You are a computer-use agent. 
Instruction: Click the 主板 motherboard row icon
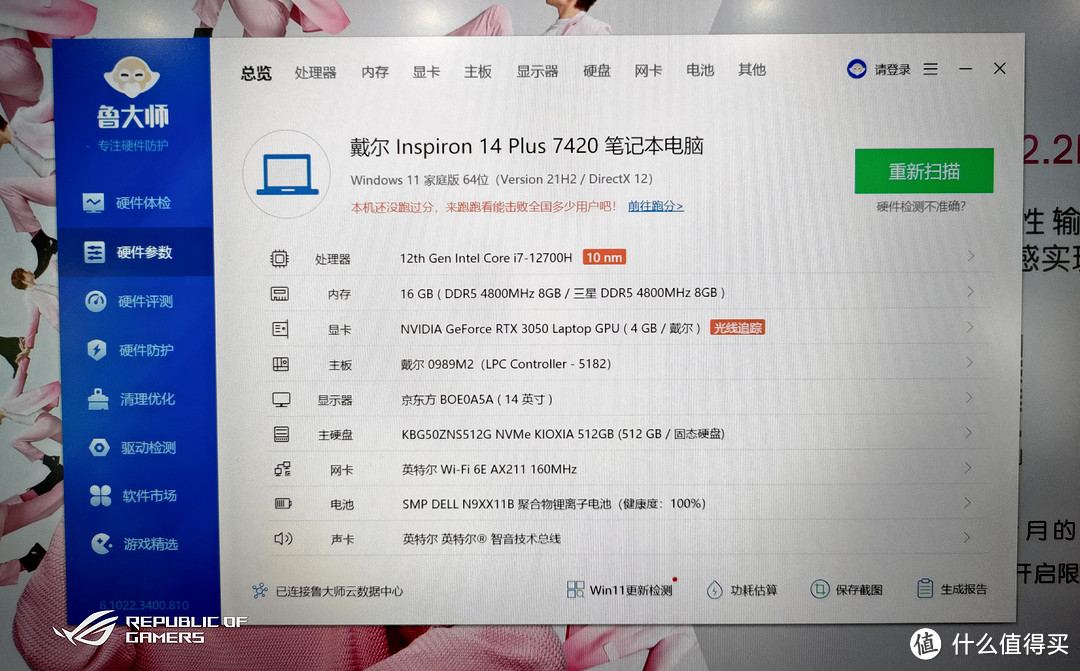280,364
